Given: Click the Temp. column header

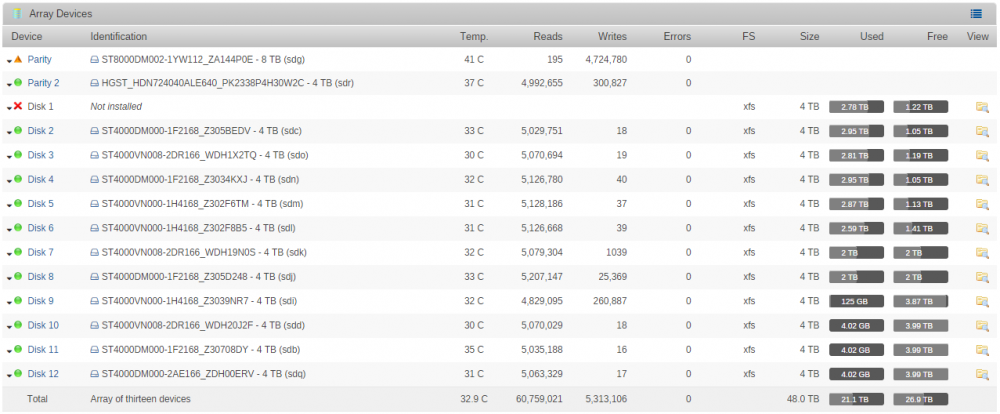Looking at the screenshot, I should (x=474, y=36).
